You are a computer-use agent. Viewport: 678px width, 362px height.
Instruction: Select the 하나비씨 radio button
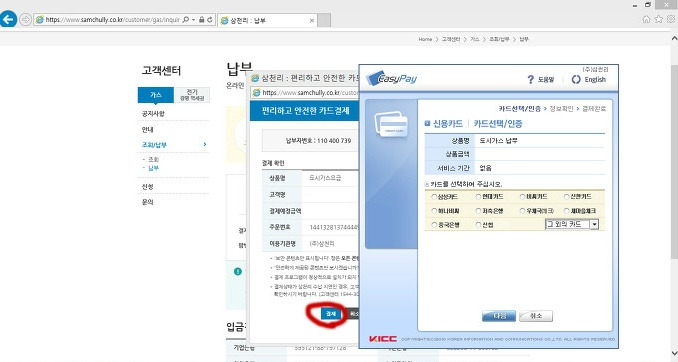(434, 211)
